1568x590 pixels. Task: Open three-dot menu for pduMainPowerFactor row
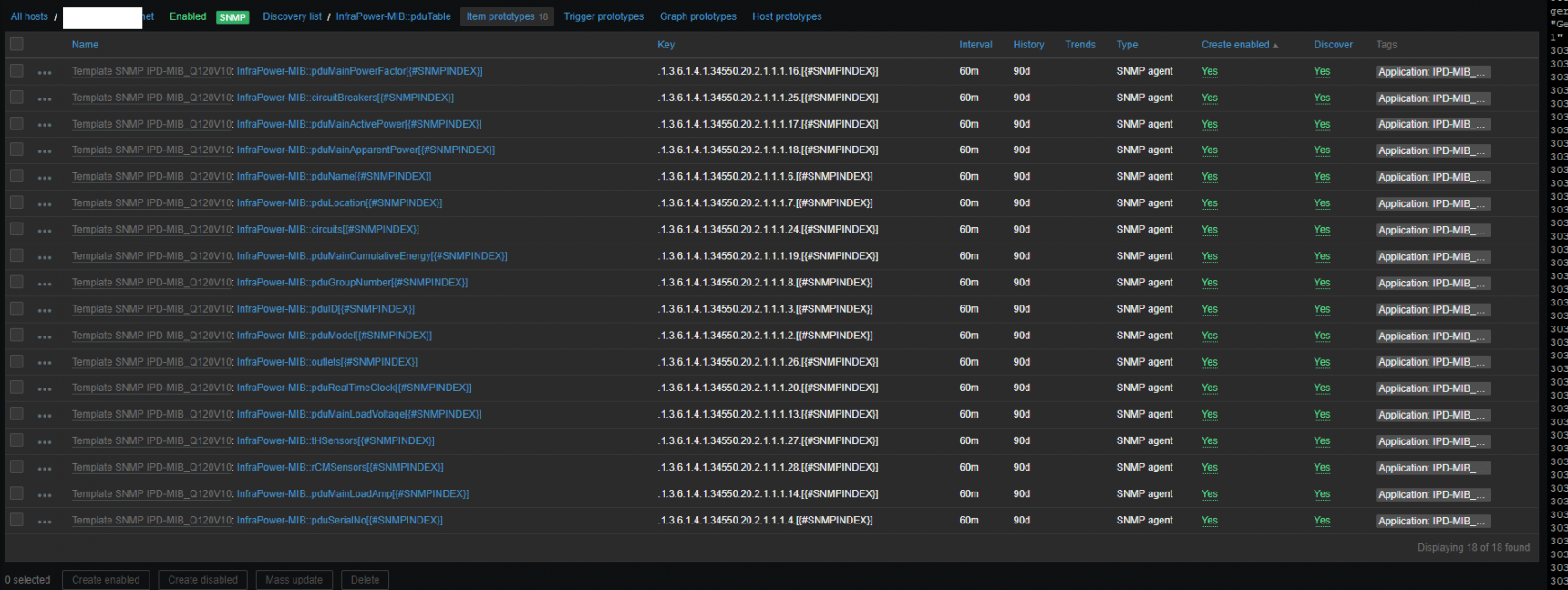[x=45, y=72]
